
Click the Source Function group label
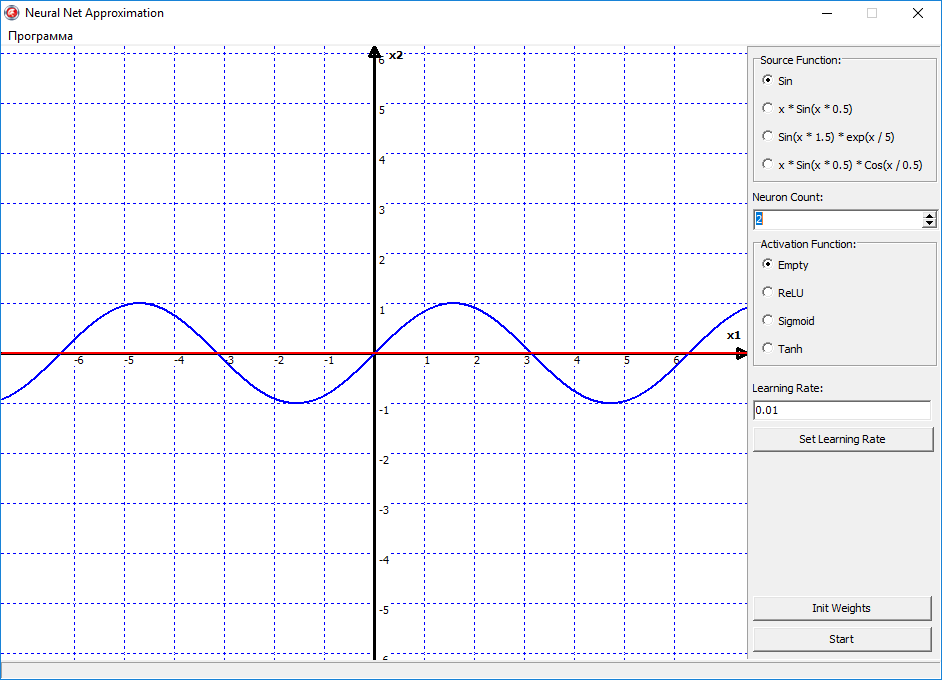point(800,60)
